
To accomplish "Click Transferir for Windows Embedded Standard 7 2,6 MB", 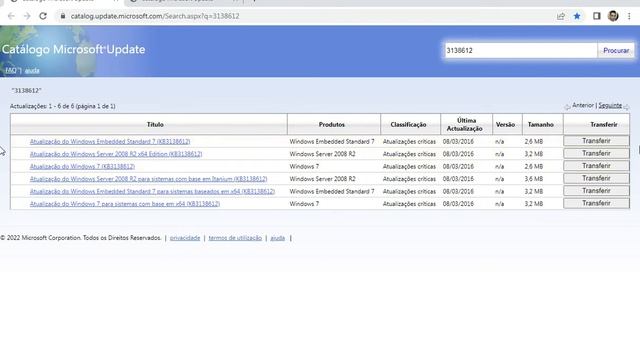I will tap(596, 141).
